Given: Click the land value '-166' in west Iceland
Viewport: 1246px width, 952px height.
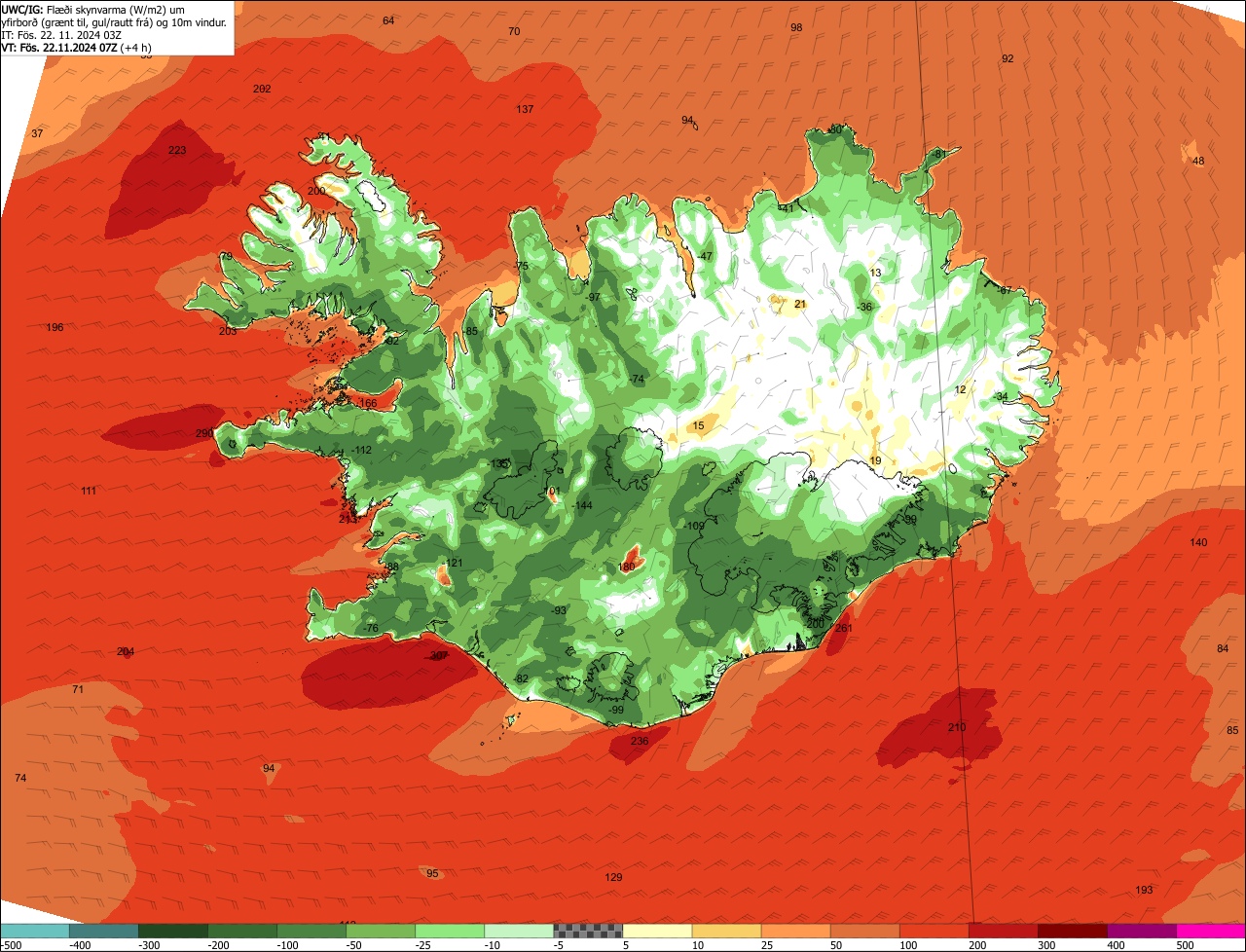Looking at the screenshot, I should pos(367,404).
